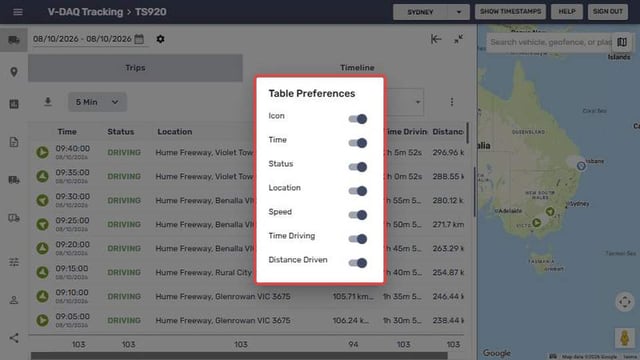Toggle the Icon column switch
Image resolution: width=640 pixels, height=360 pixels.
[x=358, y=119]
